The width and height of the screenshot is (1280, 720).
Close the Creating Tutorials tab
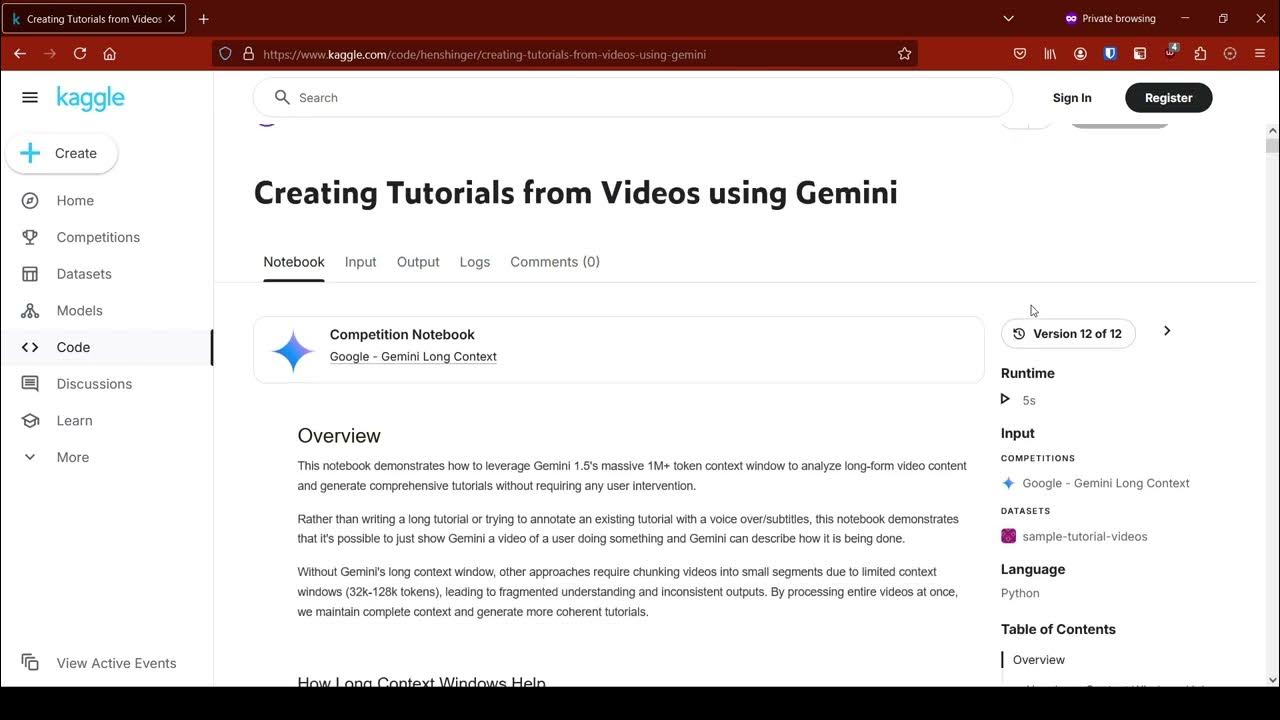point(172,19)
